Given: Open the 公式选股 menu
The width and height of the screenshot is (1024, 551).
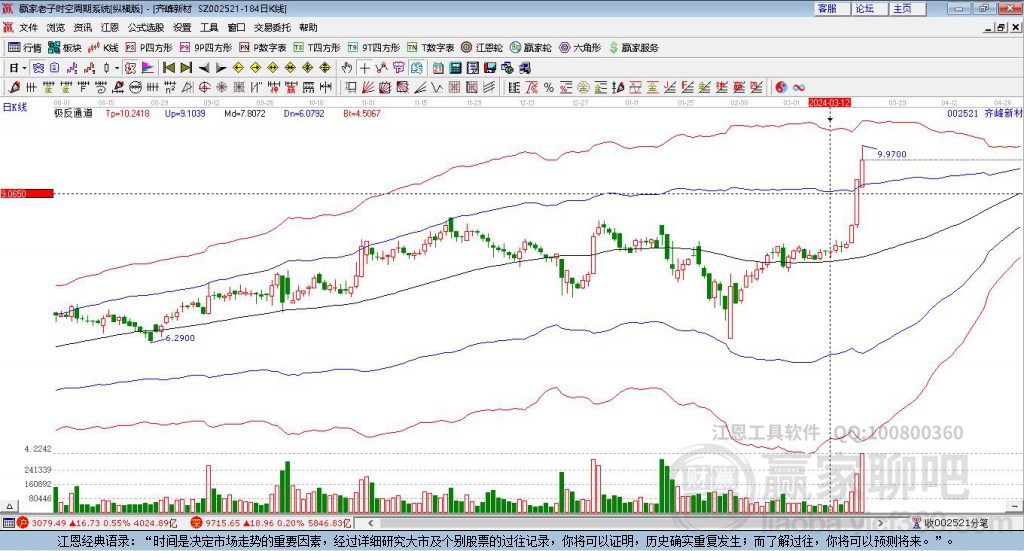Looking at the screenshot, I should point(145,27).
